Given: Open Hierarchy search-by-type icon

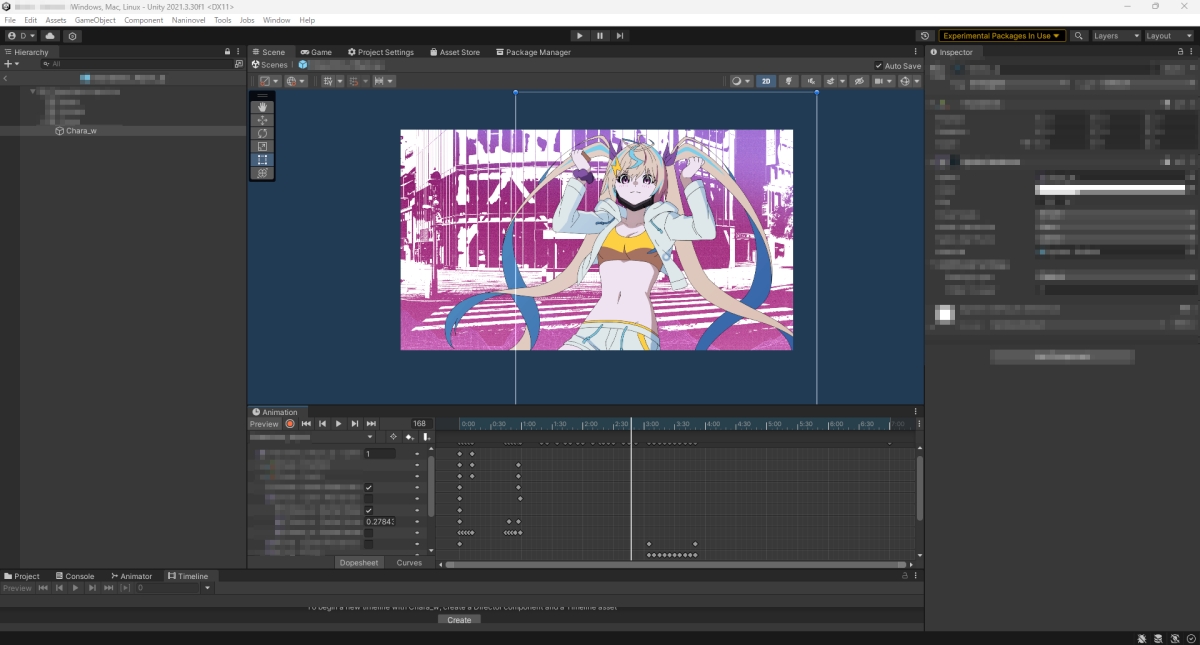Looking at the screenshot, I should click(238, 64).
